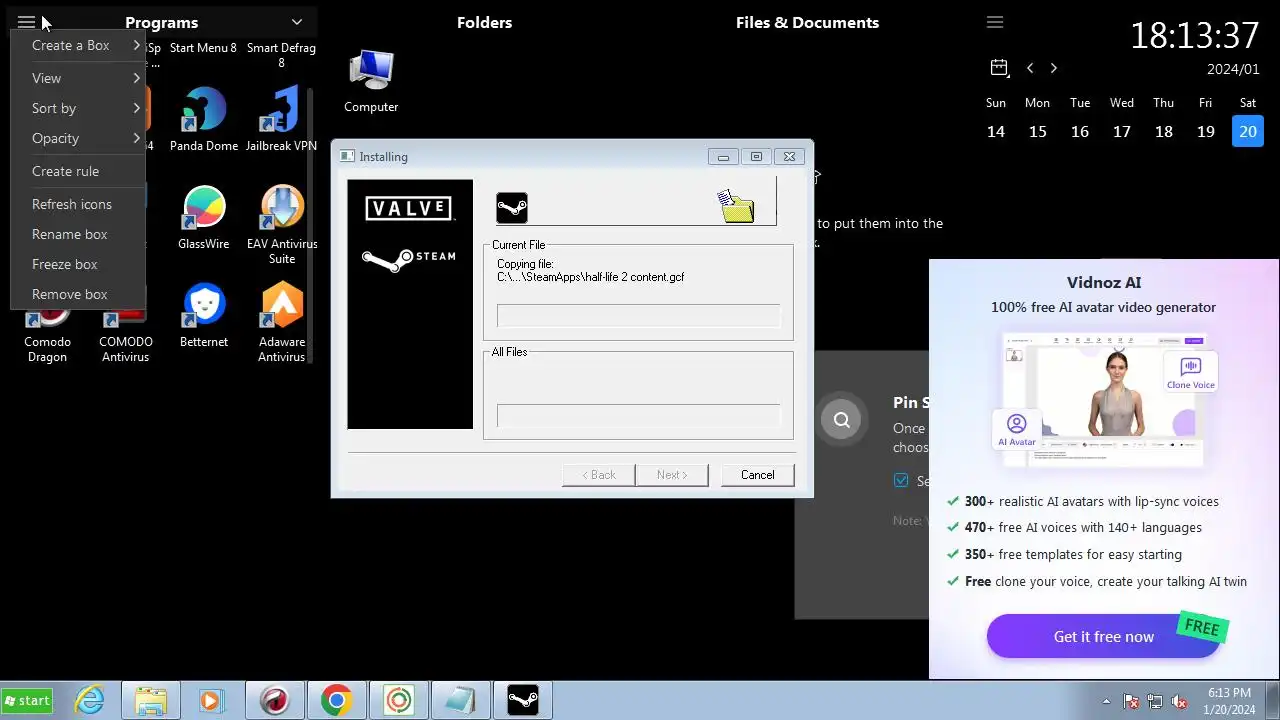Open Create a Box submenu
This screenshot has width=1280, height=720.
(78, 45)
